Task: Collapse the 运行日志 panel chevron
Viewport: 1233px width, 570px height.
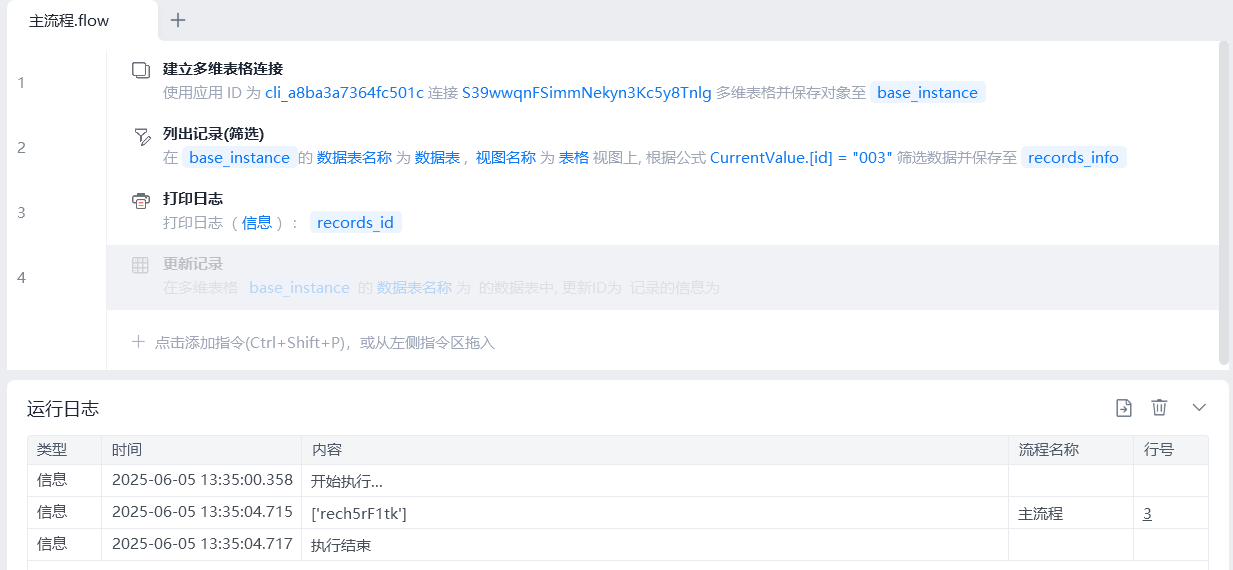Action: point(1199,407)
